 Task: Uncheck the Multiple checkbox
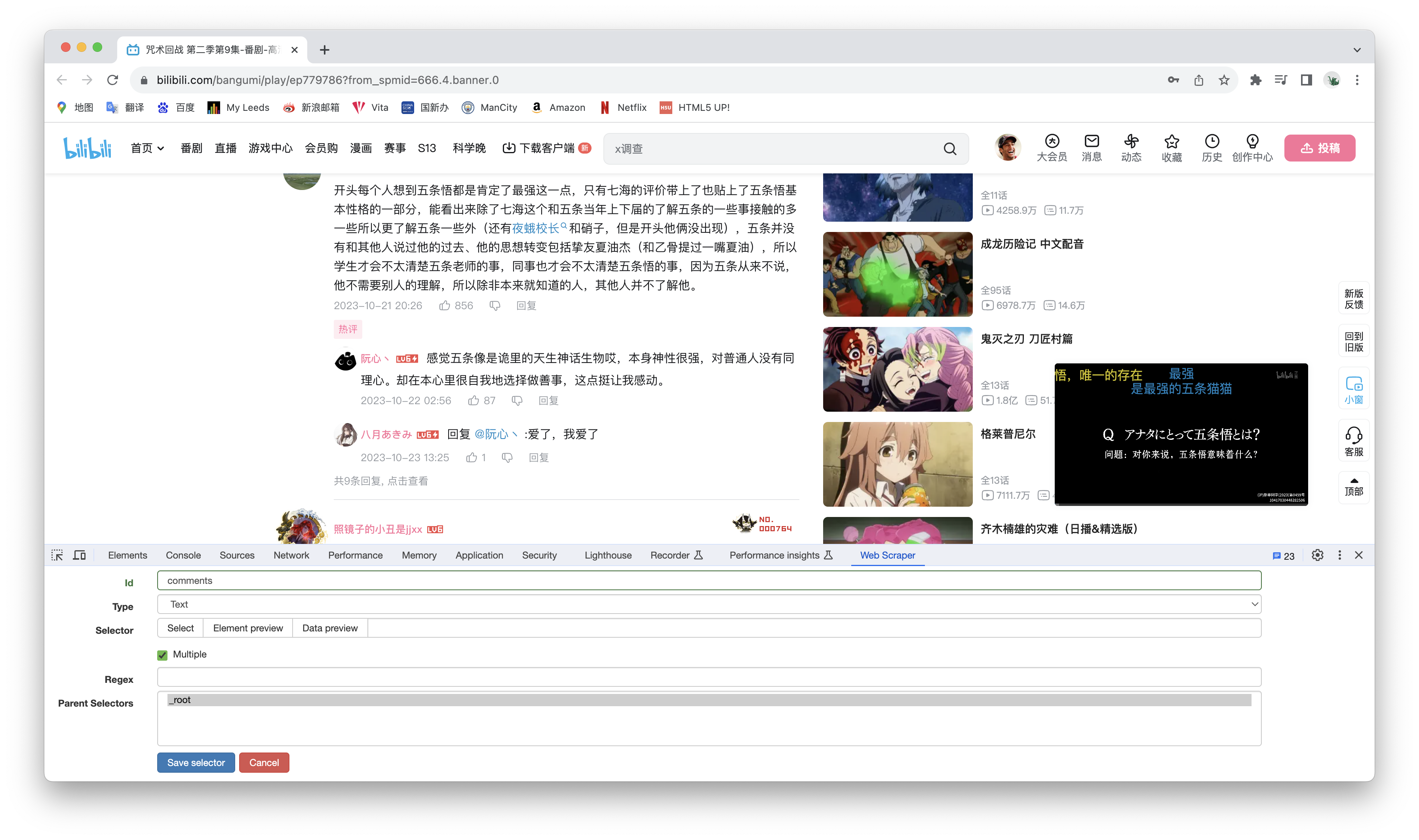tap(162, 655)
